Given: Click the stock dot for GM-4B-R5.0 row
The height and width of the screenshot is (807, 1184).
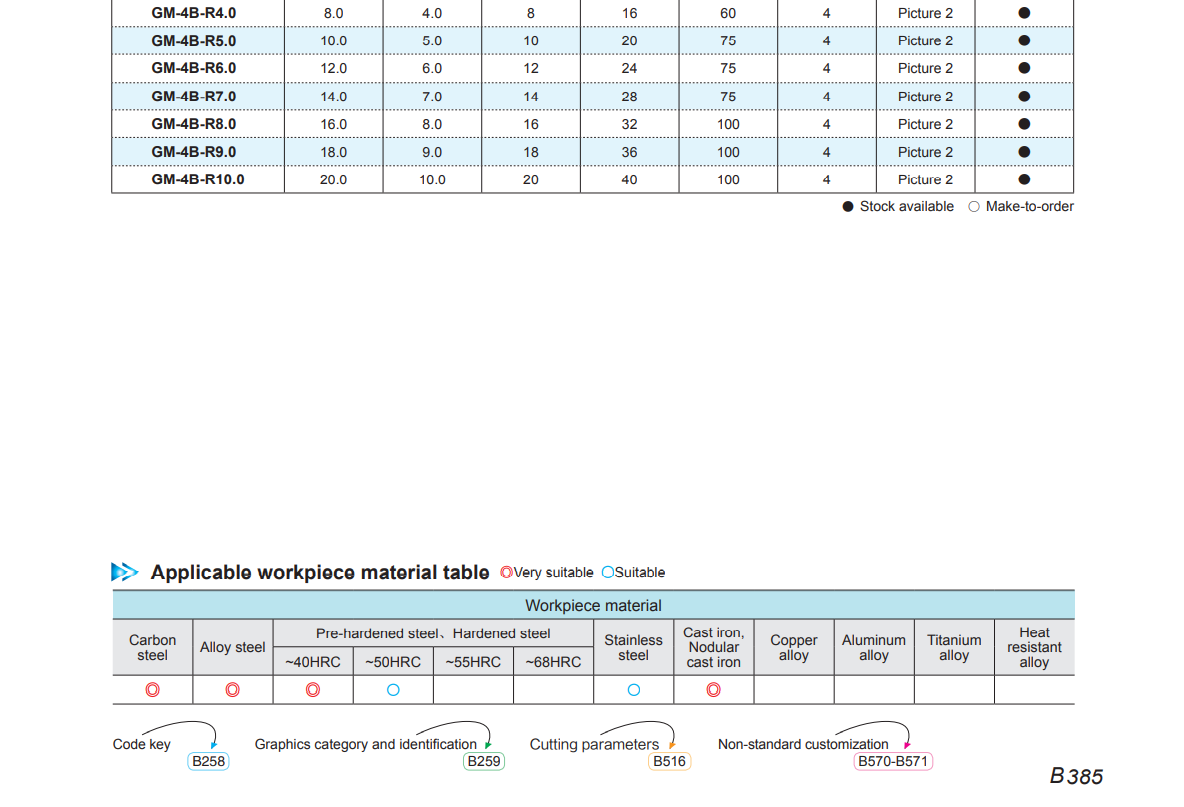Looking at the screenshot, I should coord(1024,41).
